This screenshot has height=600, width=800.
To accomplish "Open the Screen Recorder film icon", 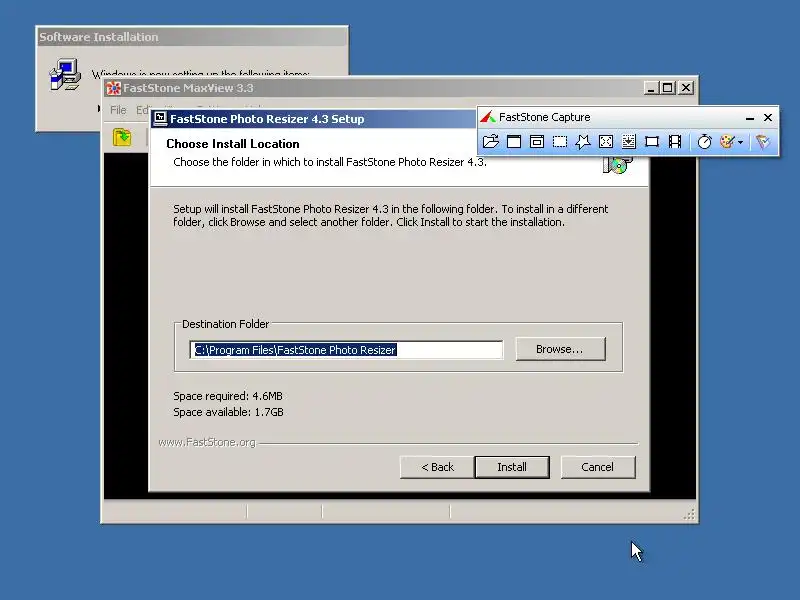I will [675, 141].
